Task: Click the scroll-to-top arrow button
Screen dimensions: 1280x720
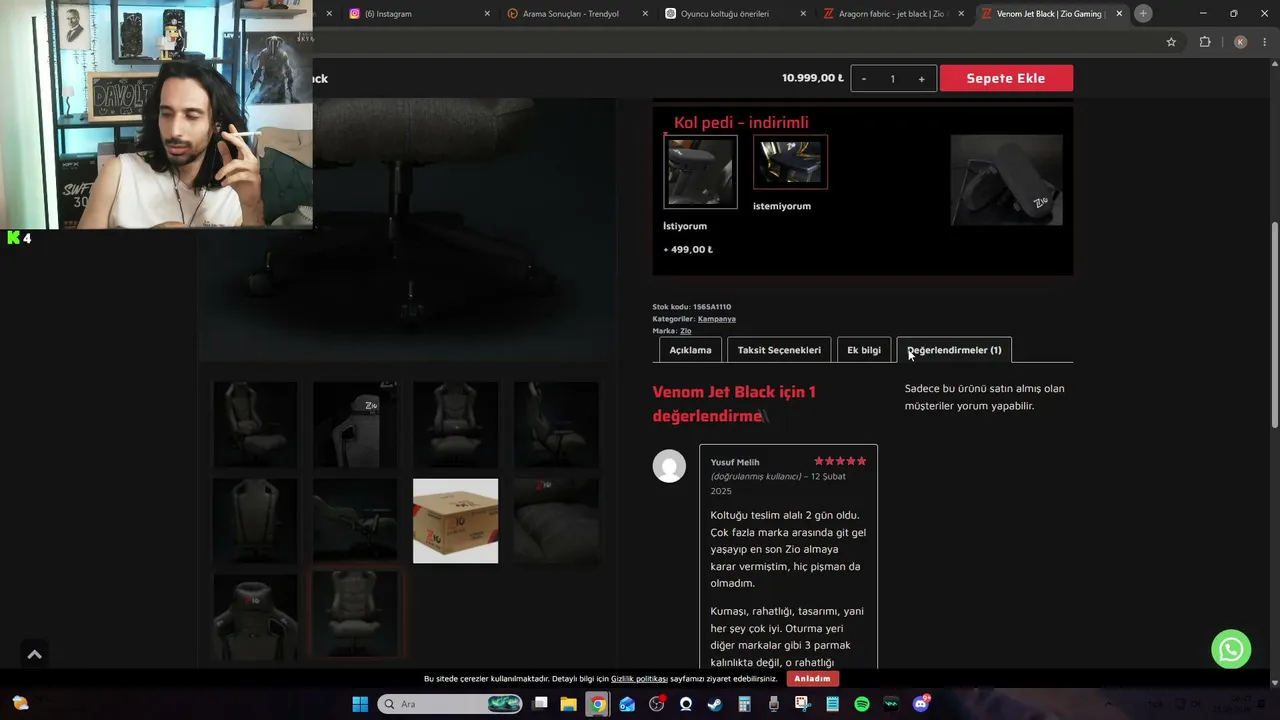Action: [x=34, y=654]
